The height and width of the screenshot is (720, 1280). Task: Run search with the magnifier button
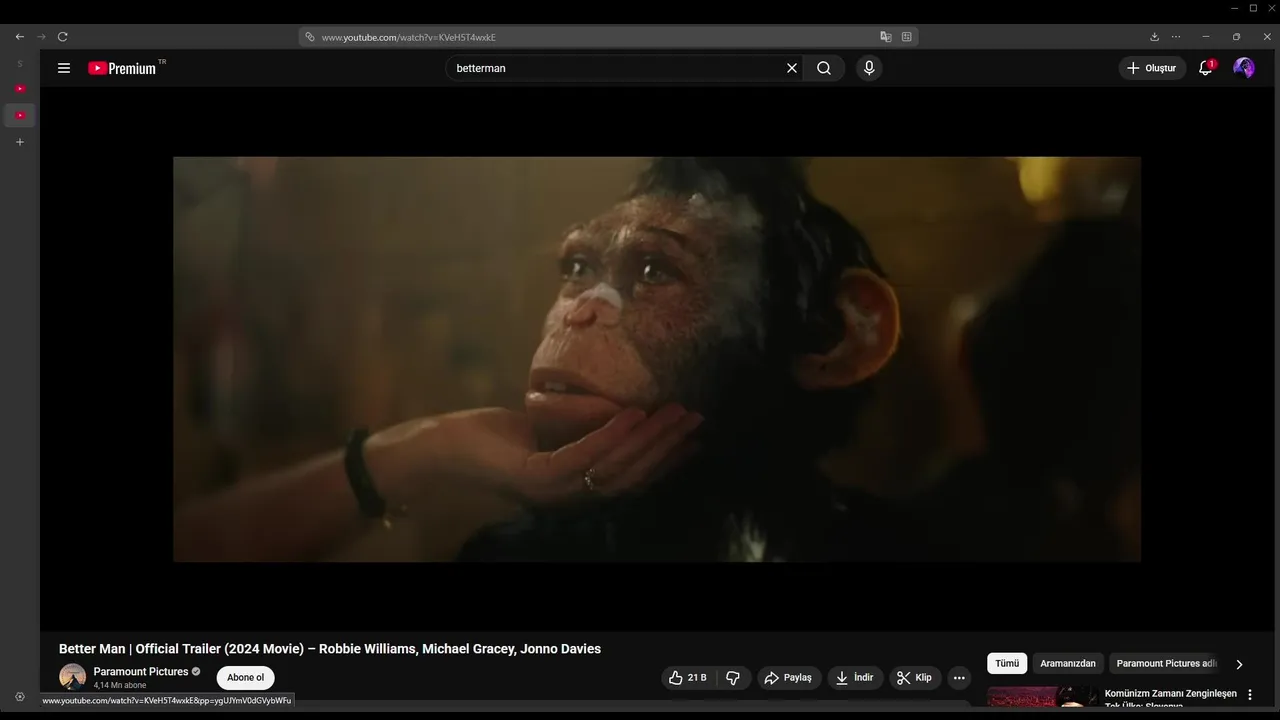tap(824, 68)
